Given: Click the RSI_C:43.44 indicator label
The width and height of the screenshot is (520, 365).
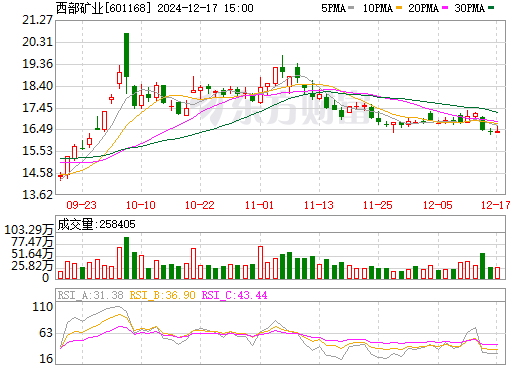Looking at the screenshot, I should click(235, 295).
